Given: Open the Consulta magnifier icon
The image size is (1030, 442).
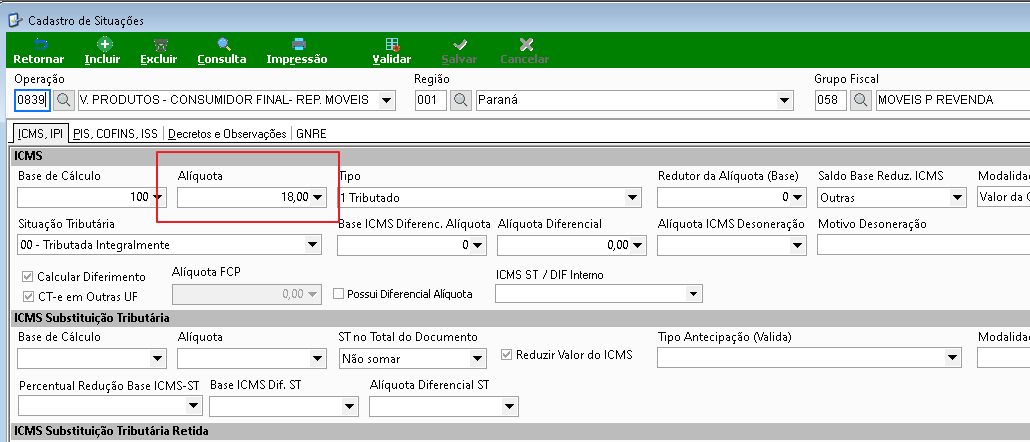Looking at the screenshot, I should pyautogui.click(x=224, y=45).
